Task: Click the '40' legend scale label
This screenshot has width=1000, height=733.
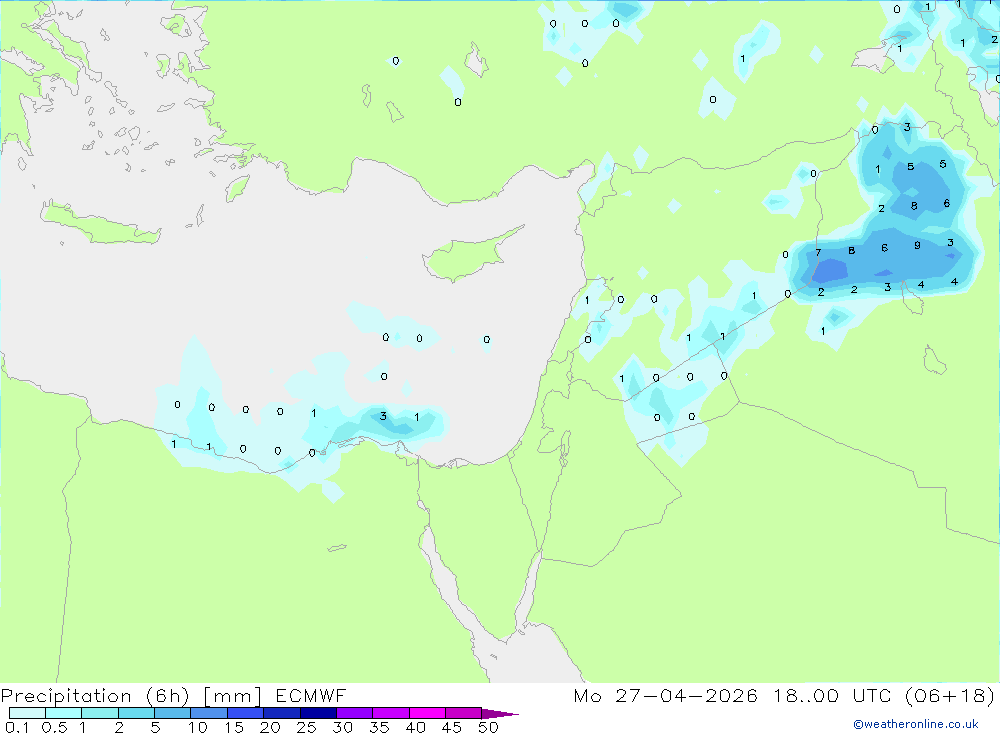Action: coord(415,727)
